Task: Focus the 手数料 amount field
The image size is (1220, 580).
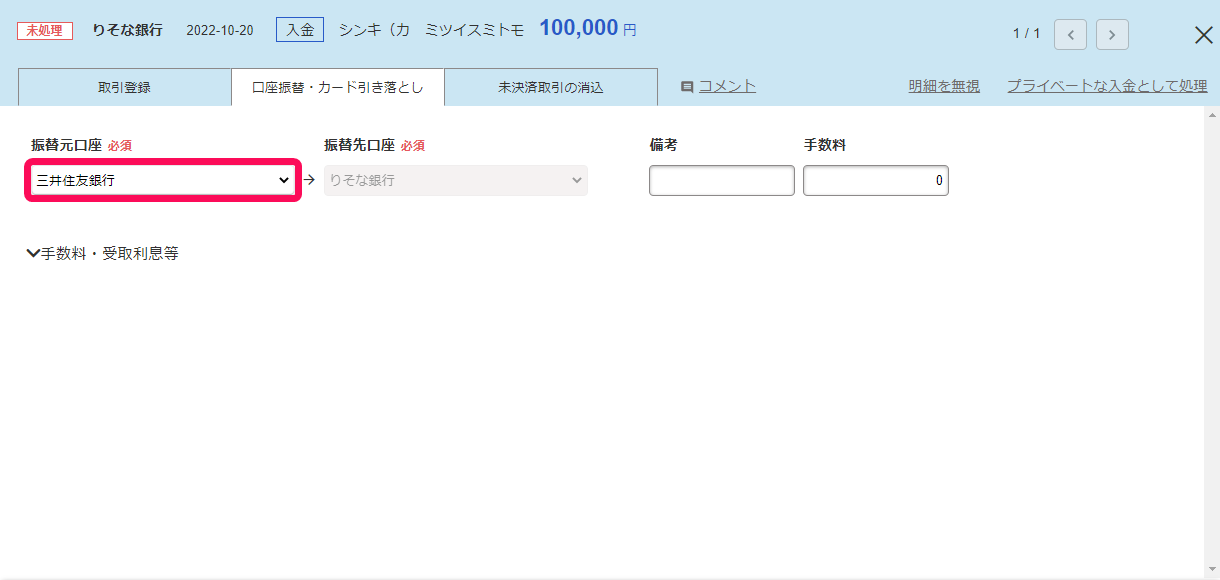Action: coord(876,180)
